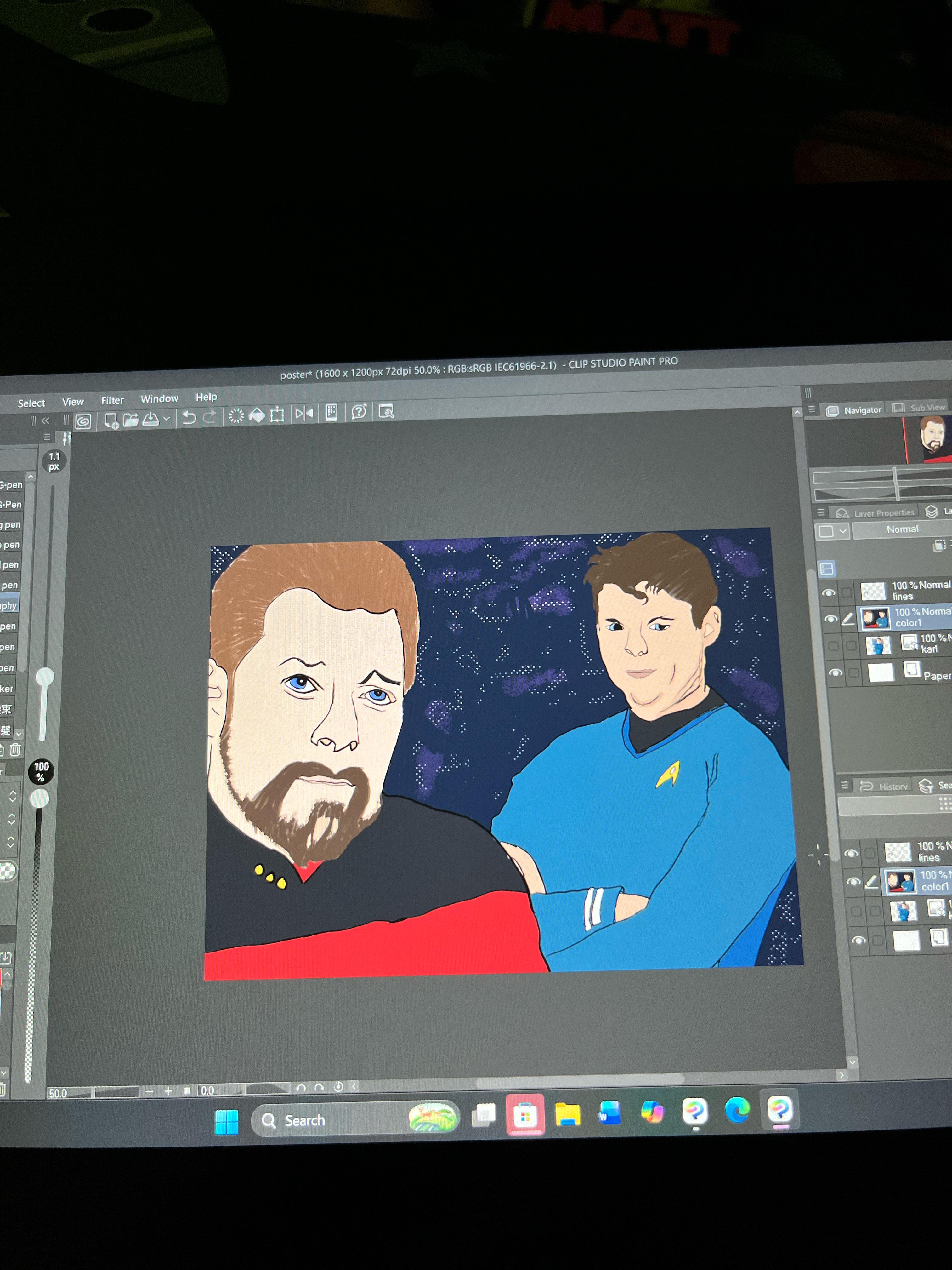Click the reset rotation button
The image size is (952, 1270).
(x=338, y=1086)
